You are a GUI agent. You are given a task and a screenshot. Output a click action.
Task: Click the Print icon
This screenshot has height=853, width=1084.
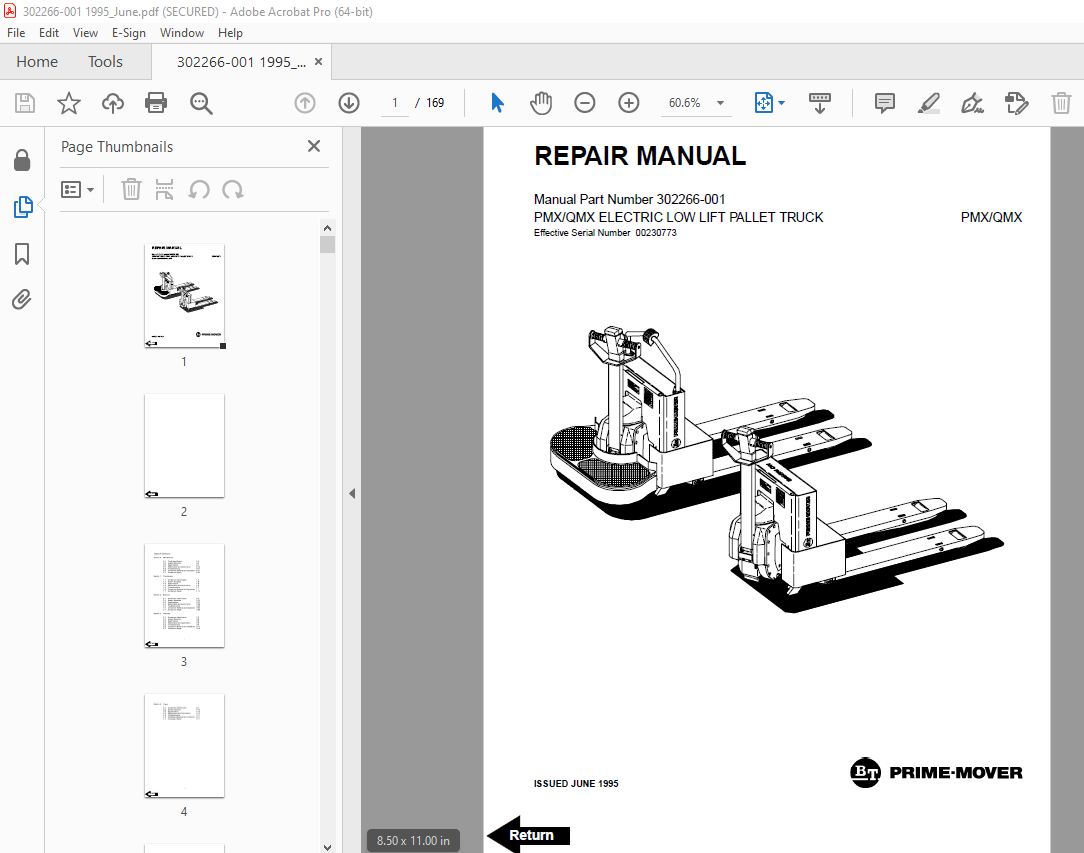click(x=156, y=103)
